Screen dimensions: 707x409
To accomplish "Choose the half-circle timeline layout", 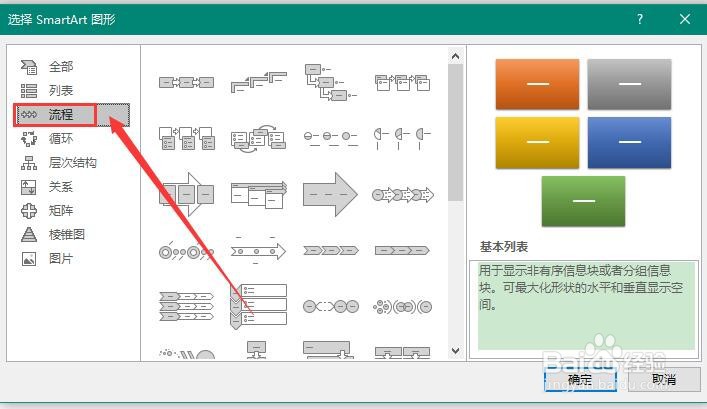I will point(402,138).
